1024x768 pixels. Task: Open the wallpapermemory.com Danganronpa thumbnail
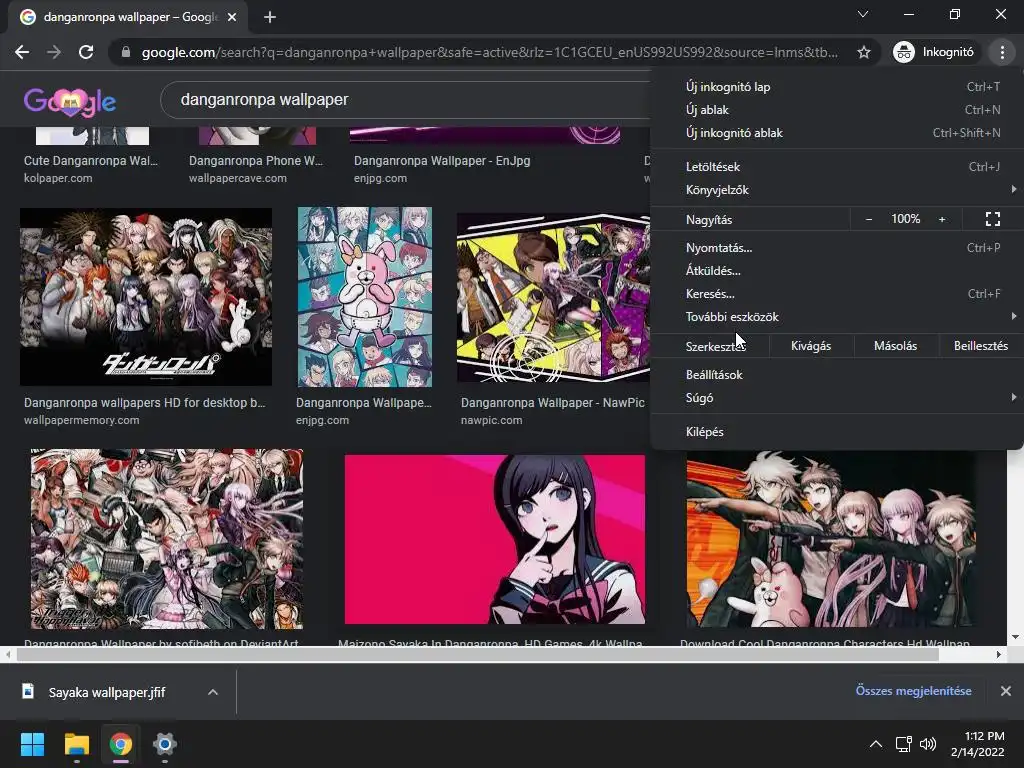pyautogui.click(x=146, y=296)
